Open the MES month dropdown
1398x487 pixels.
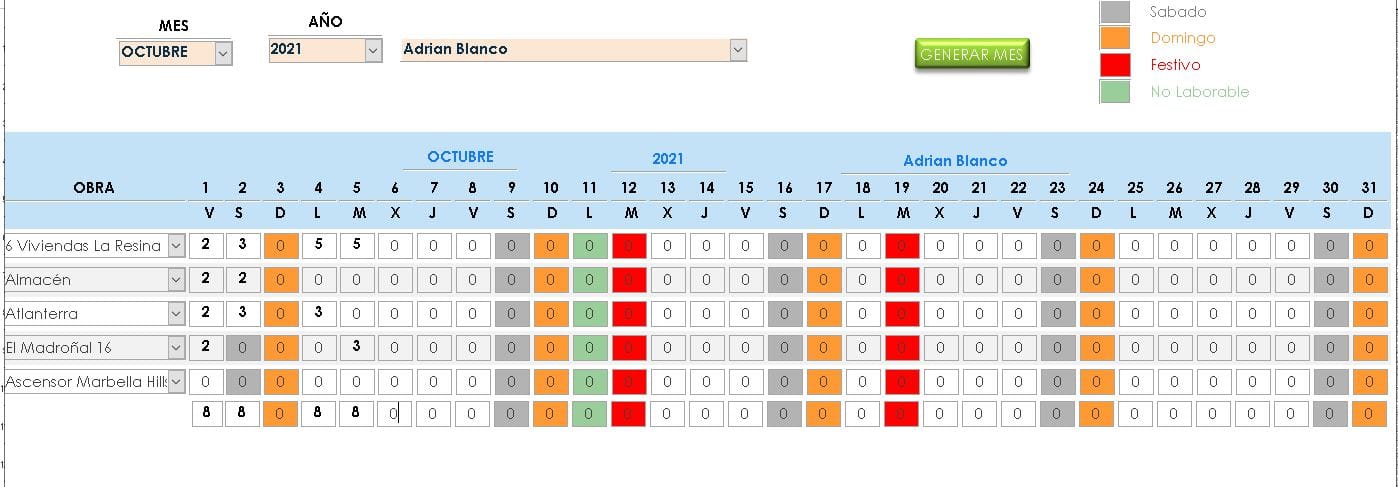[223, 52]
